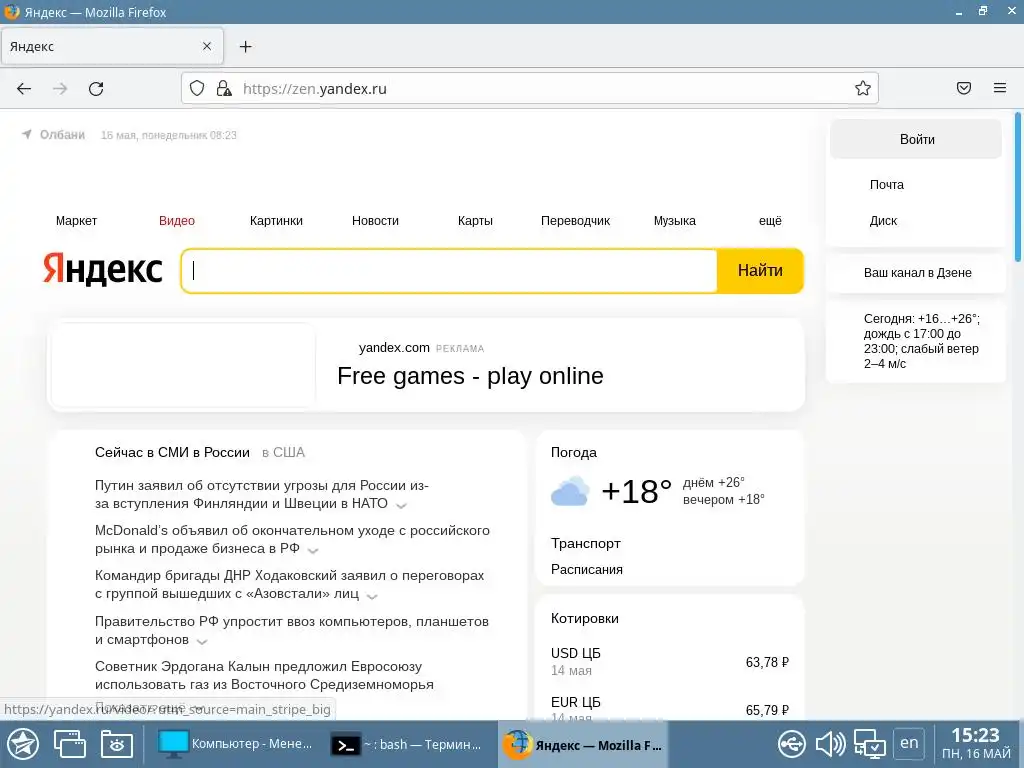Save page to Pocket
Screen dimensions: 1024x768
pos(964,88)
